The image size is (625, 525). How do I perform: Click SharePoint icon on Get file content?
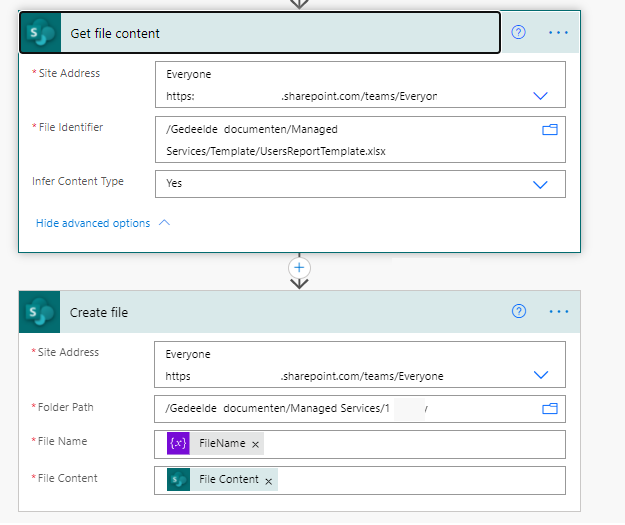41,33
